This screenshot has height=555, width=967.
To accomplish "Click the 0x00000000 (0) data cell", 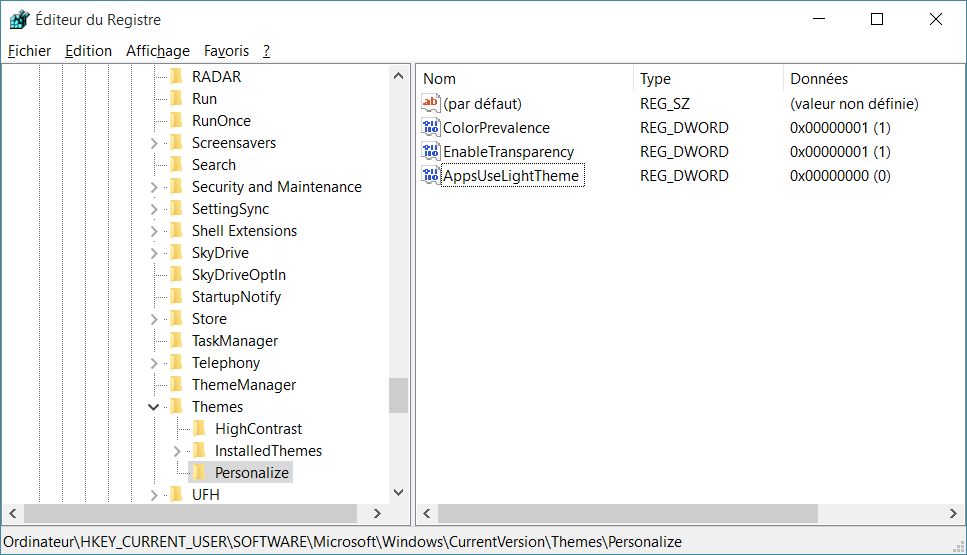I will tap(840, 176).
